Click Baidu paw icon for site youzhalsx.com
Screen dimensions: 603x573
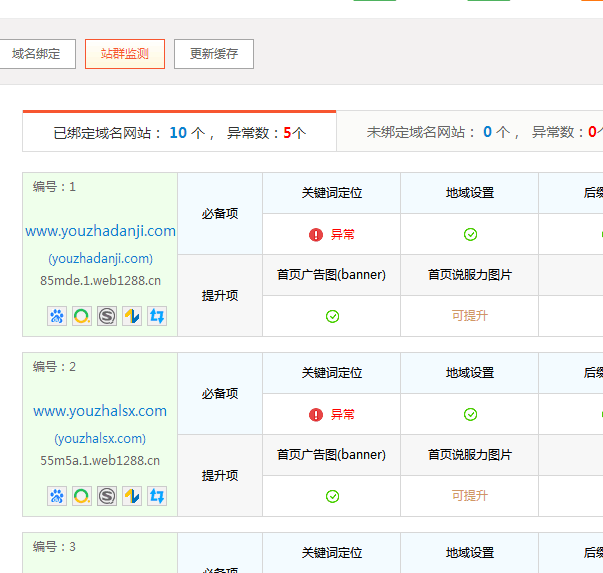point(56,496)
